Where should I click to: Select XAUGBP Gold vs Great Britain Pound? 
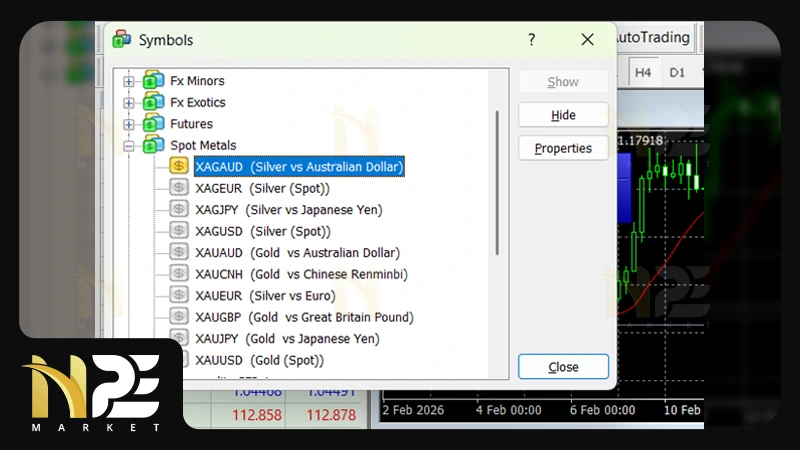coord(304,317)
